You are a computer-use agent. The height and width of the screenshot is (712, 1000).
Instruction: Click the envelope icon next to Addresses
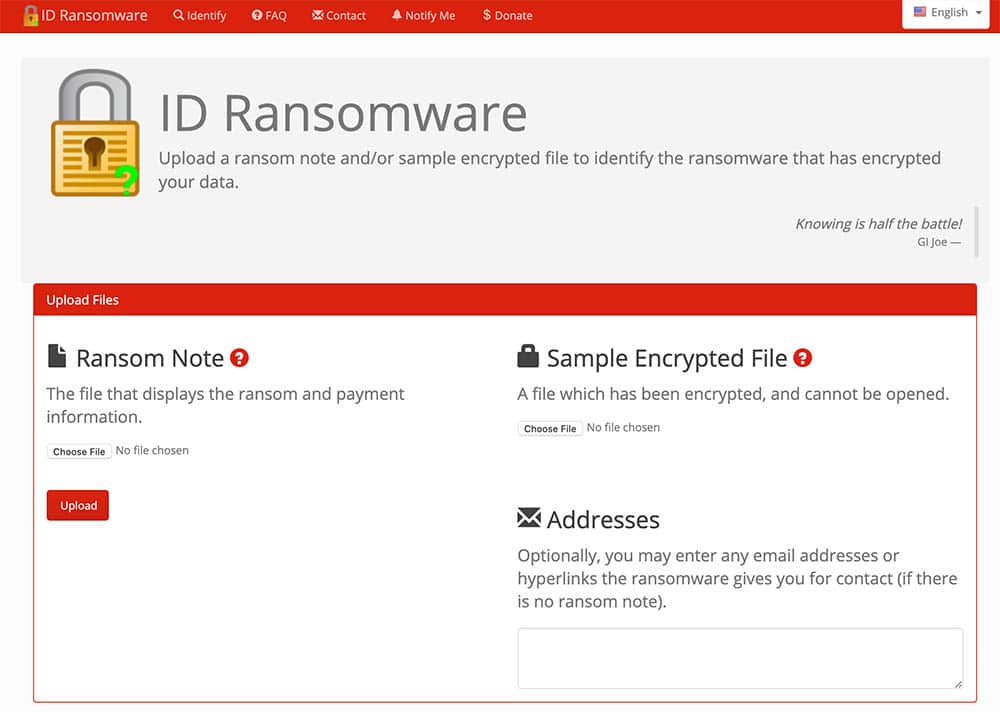[x=529, y=517]
